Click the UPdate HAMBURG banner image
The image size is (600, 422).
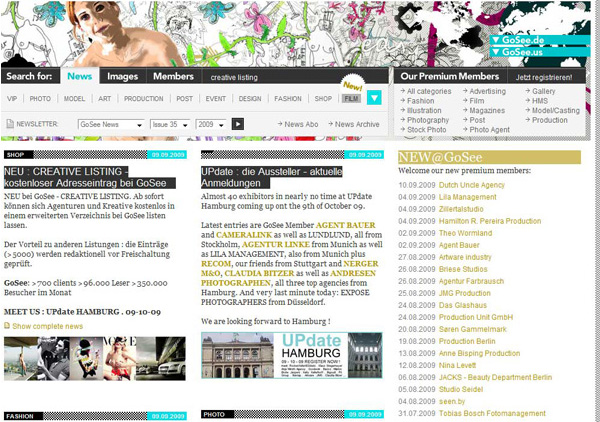click(292, 355)
